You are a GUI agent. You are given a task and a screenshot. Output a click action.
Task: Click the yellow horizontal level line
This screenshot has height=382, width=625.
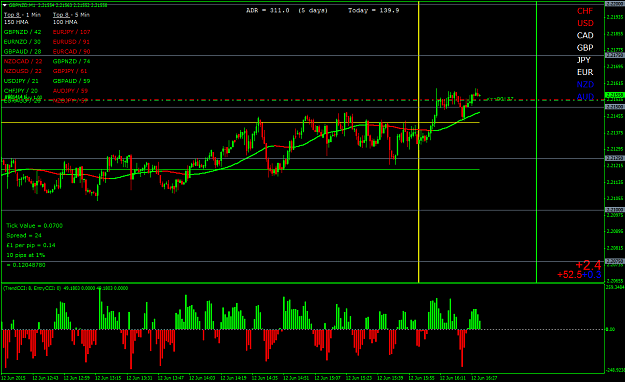[240, 122]
